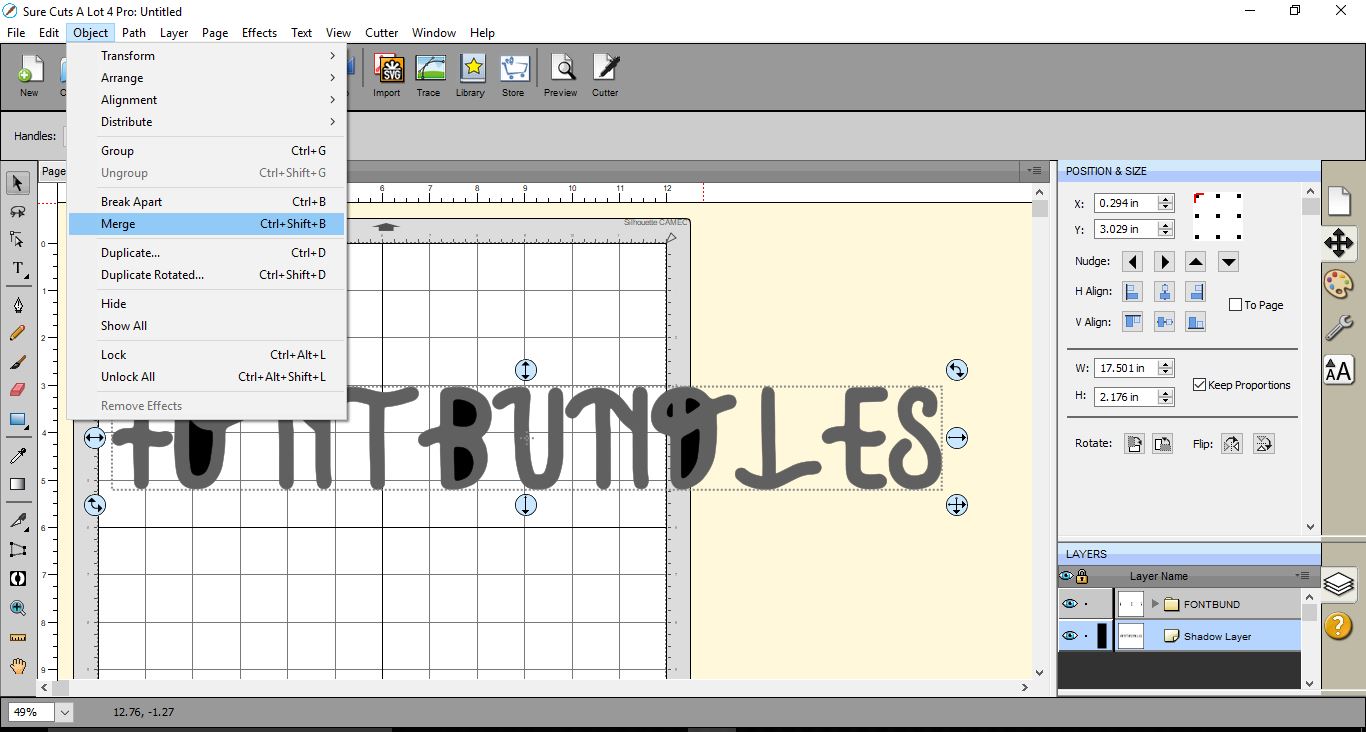Image resolution: width=1366 pixels, height=732 pixels.
Task: Choose the Lasso selection tool
Action: pos(18,211)
